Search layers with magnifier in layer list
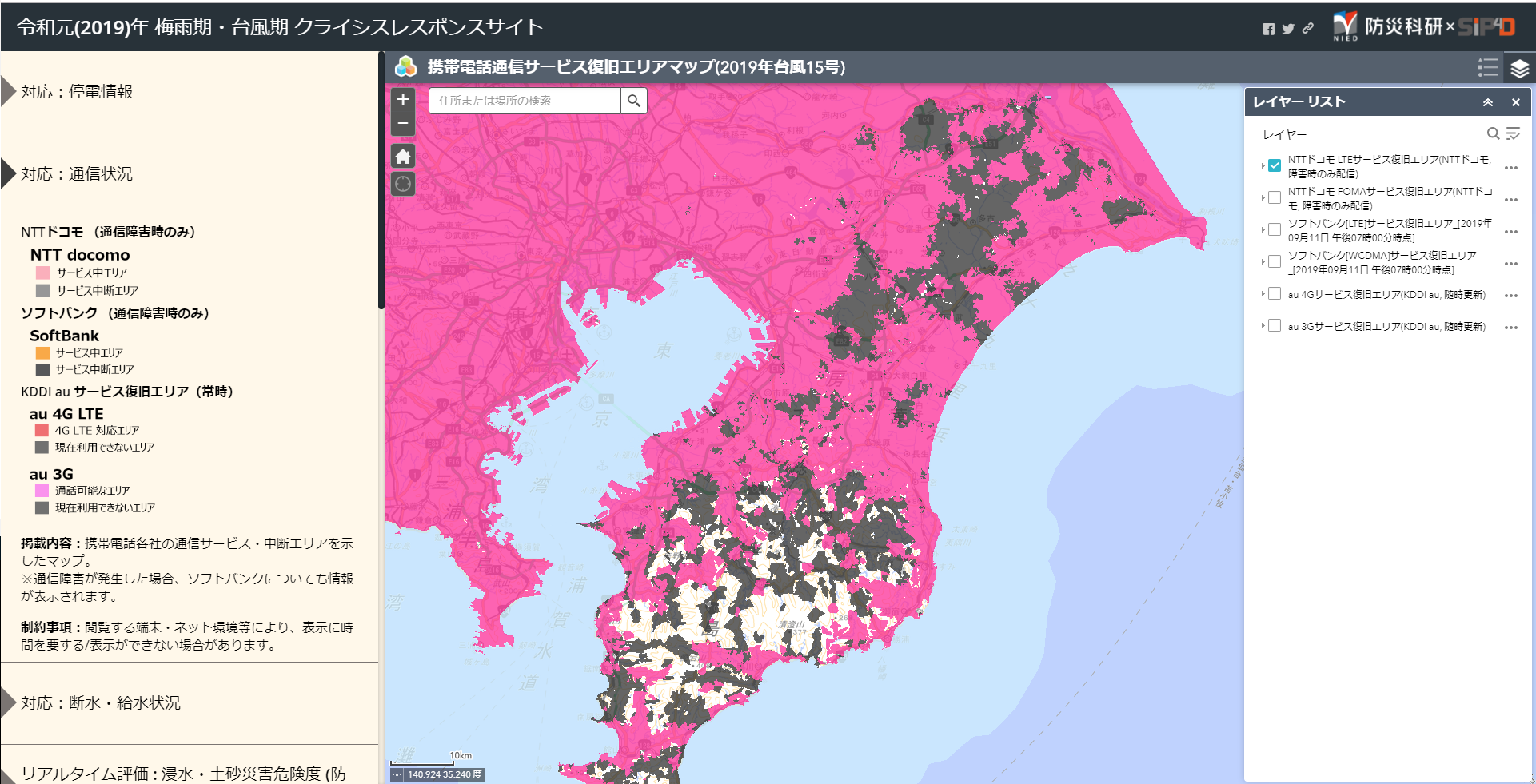Viewport: 1536px width, 784px height. pos(1493,133)
